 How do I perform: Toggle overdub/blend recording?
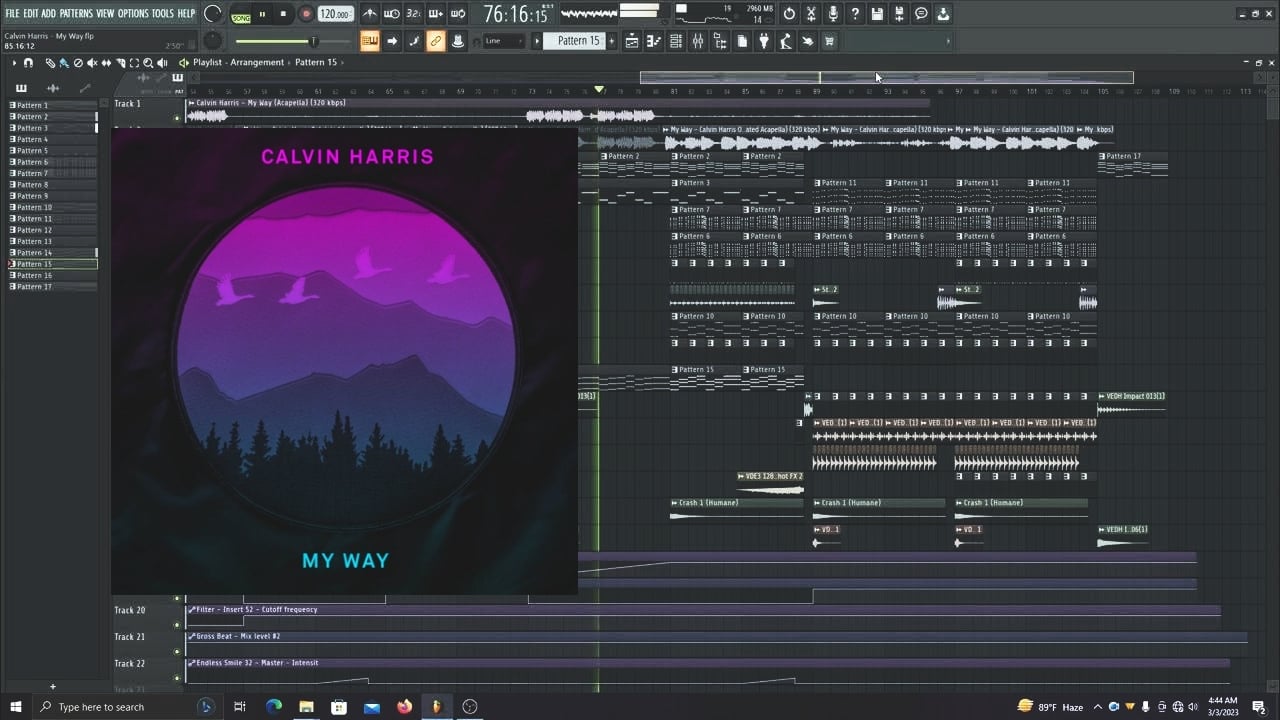436,14
